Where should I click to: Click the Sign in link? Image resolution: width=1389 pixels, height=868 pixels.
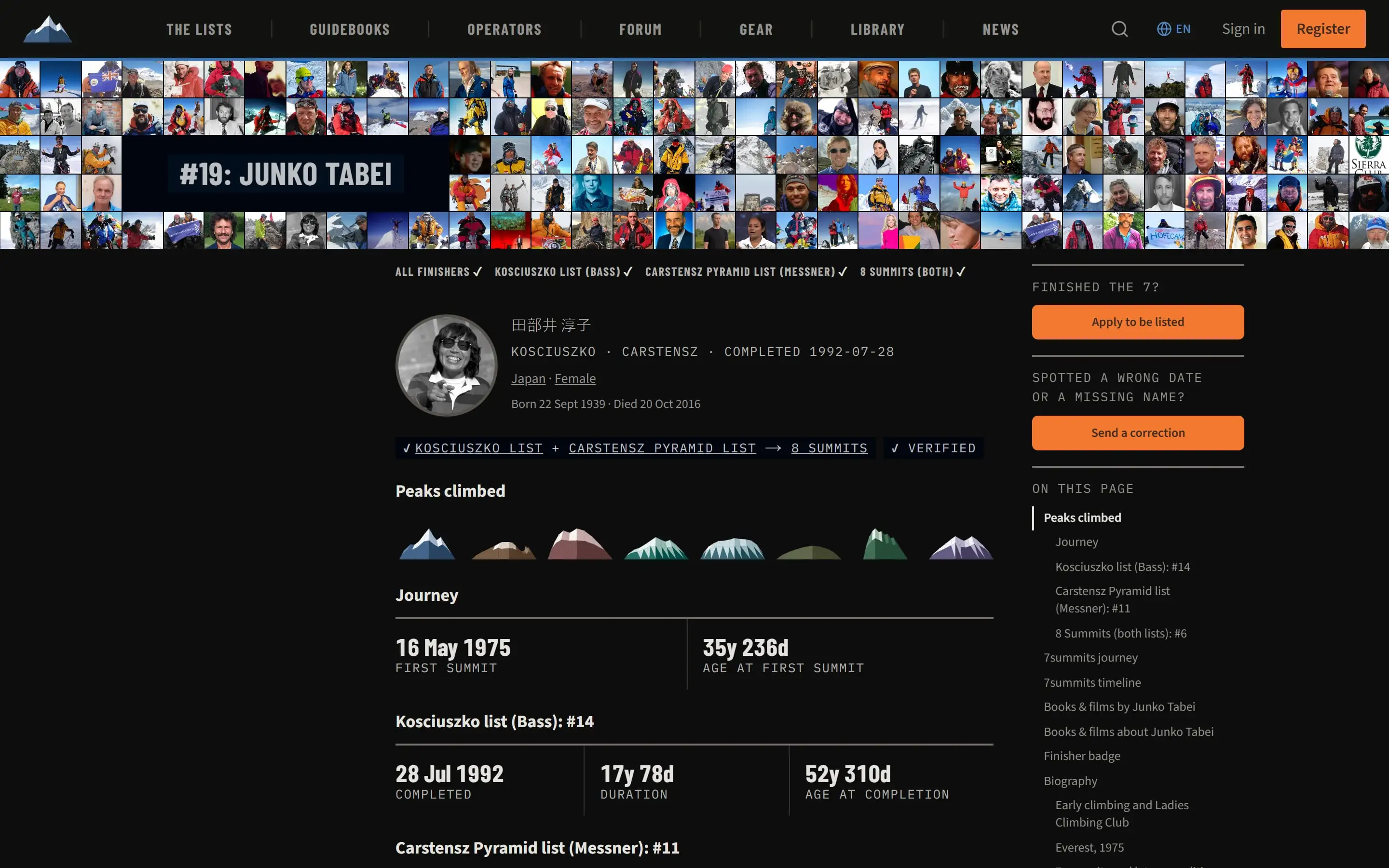(x=1243, y=29)
